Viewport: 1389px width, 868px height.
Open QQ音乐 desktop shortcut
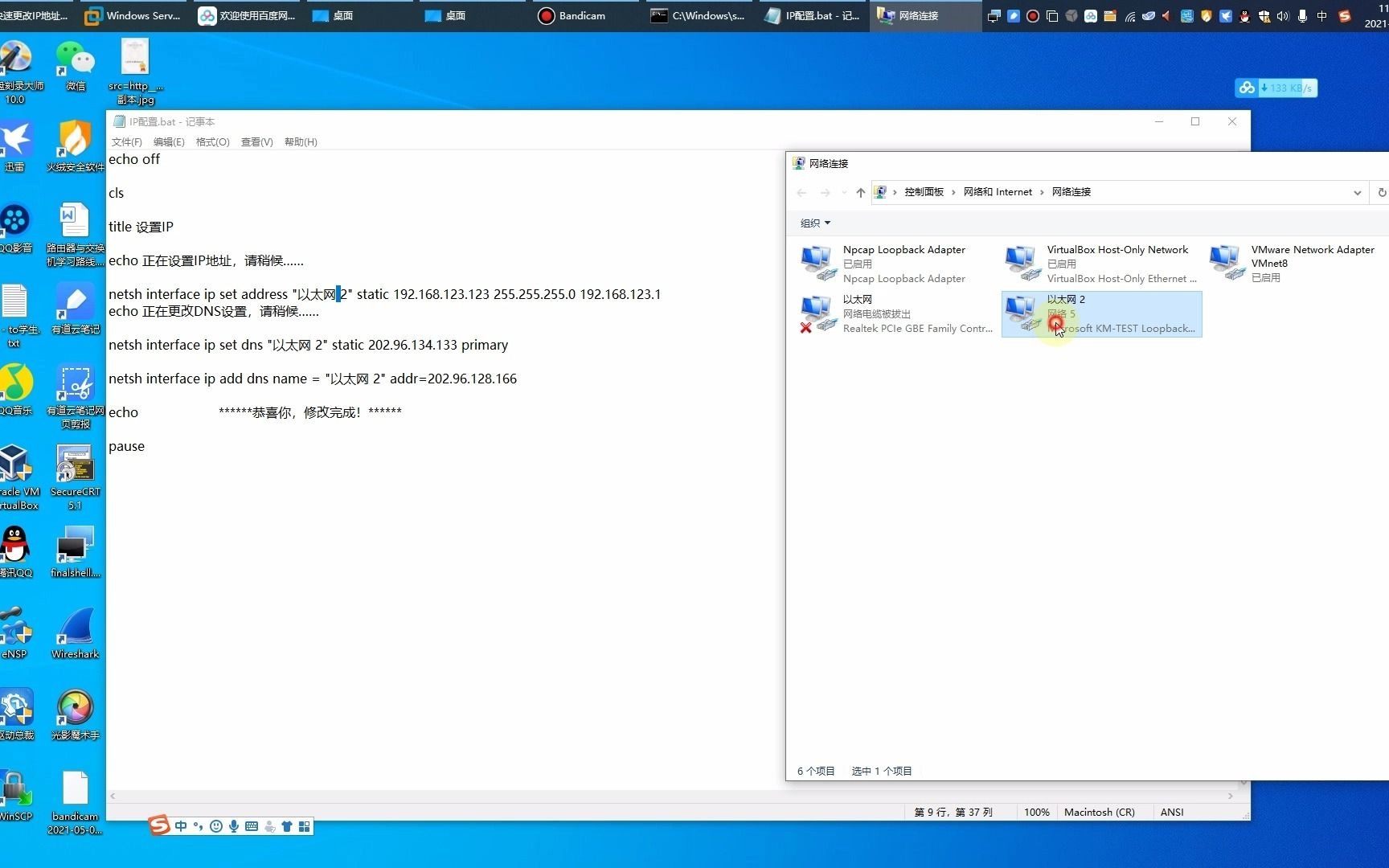(x=15, y=391)
